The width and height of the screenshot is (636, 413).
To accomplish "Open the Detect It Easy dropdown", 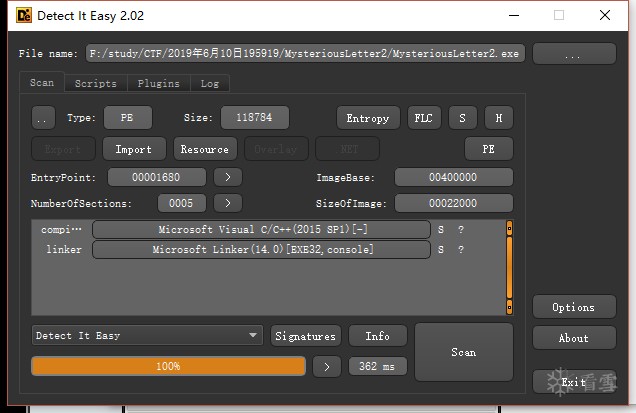I will click(x=147, y=336).
